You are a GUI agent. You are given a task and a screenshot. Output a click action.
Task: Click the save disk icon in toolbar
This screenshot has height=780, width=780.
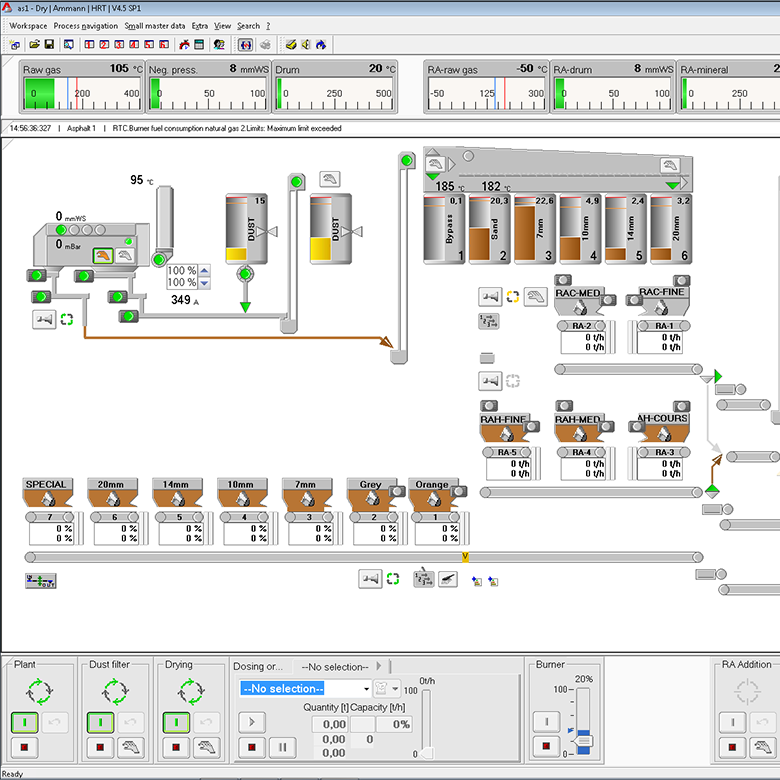point(49,44)
